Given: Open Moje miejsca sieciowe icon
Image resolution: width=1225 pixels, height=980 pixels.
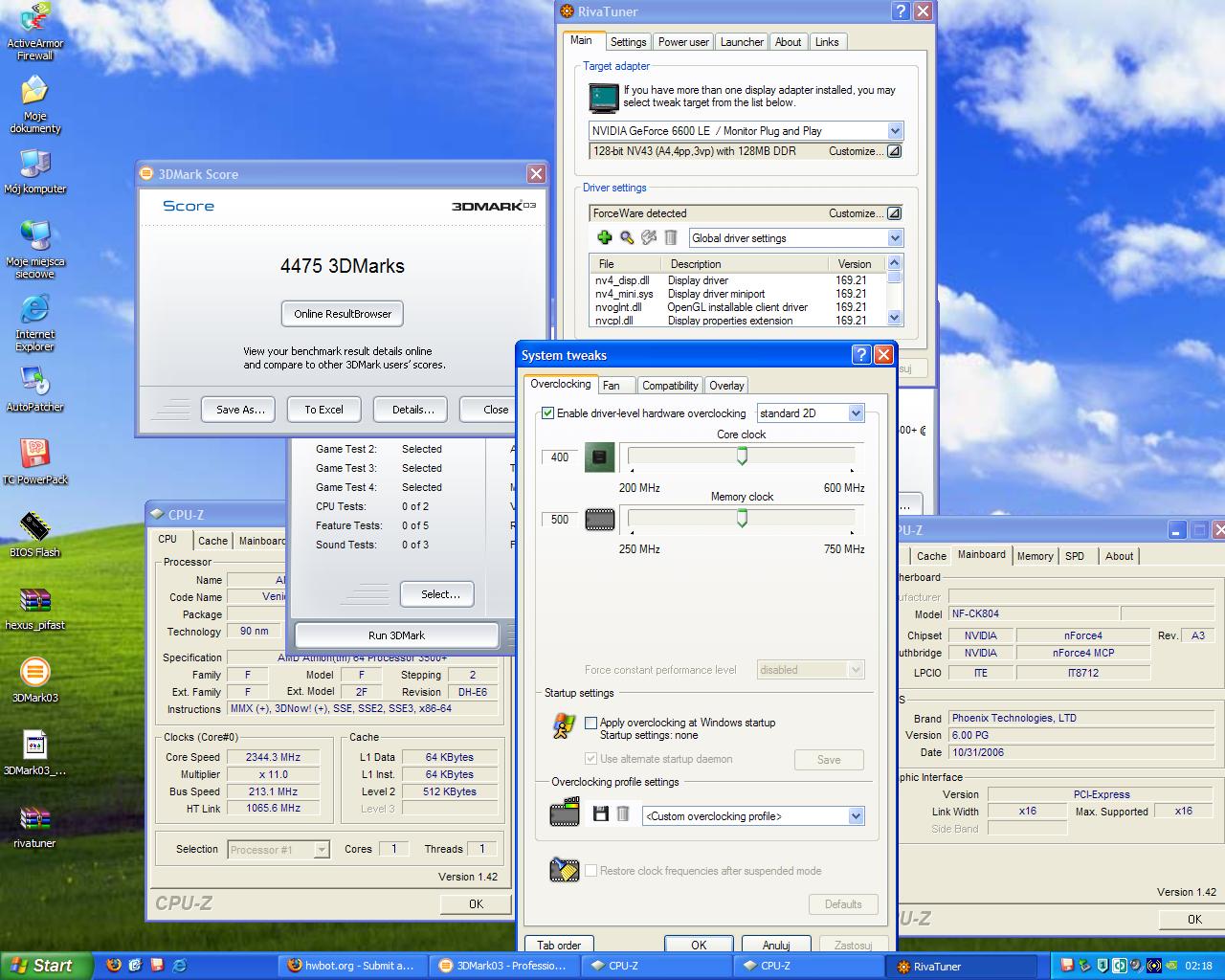Looking at the screenshot, I should click(x=35, y=249).
